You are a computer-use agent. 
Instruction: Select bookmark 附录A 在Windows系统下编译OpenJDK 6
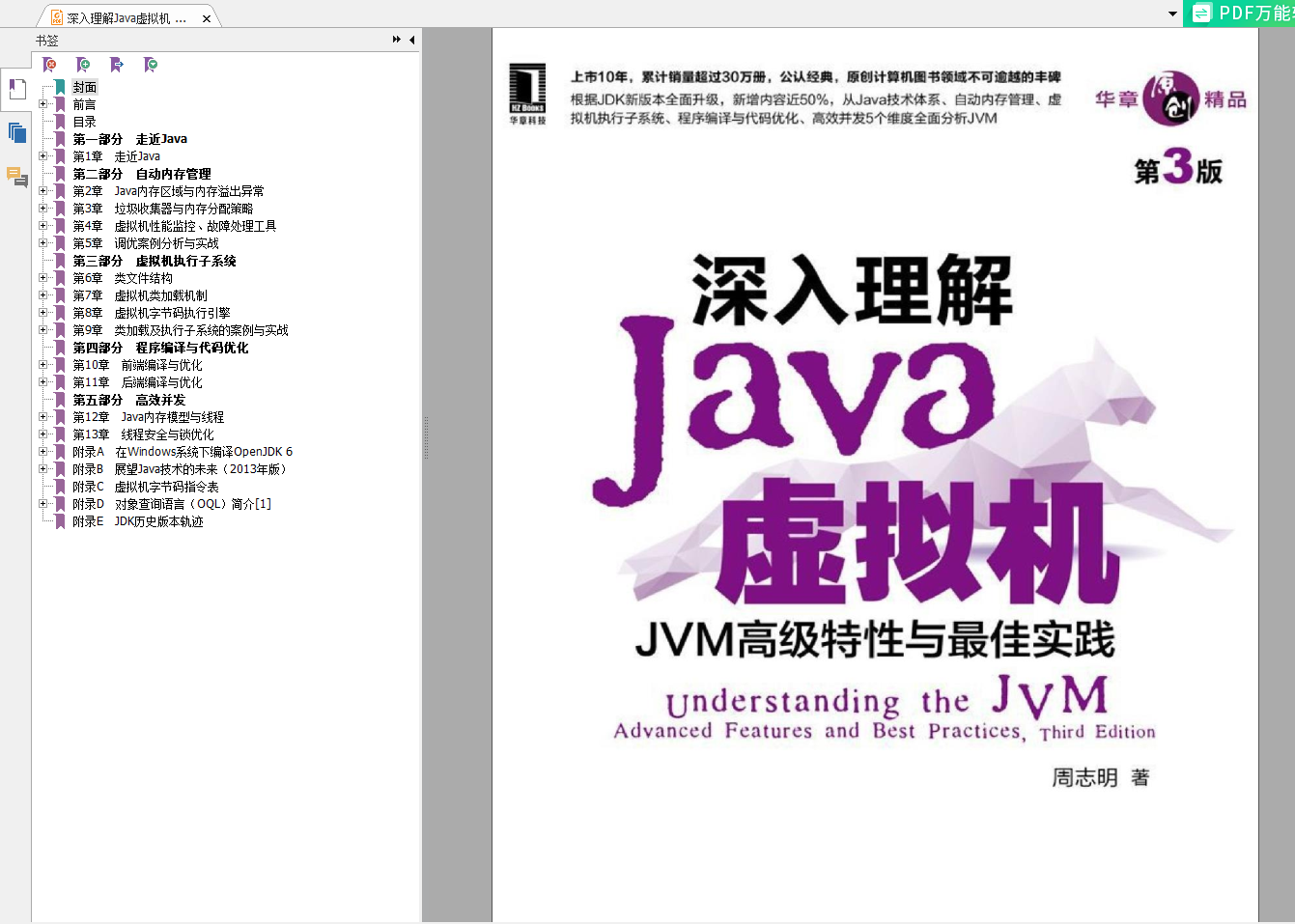[x=183, y=452]
